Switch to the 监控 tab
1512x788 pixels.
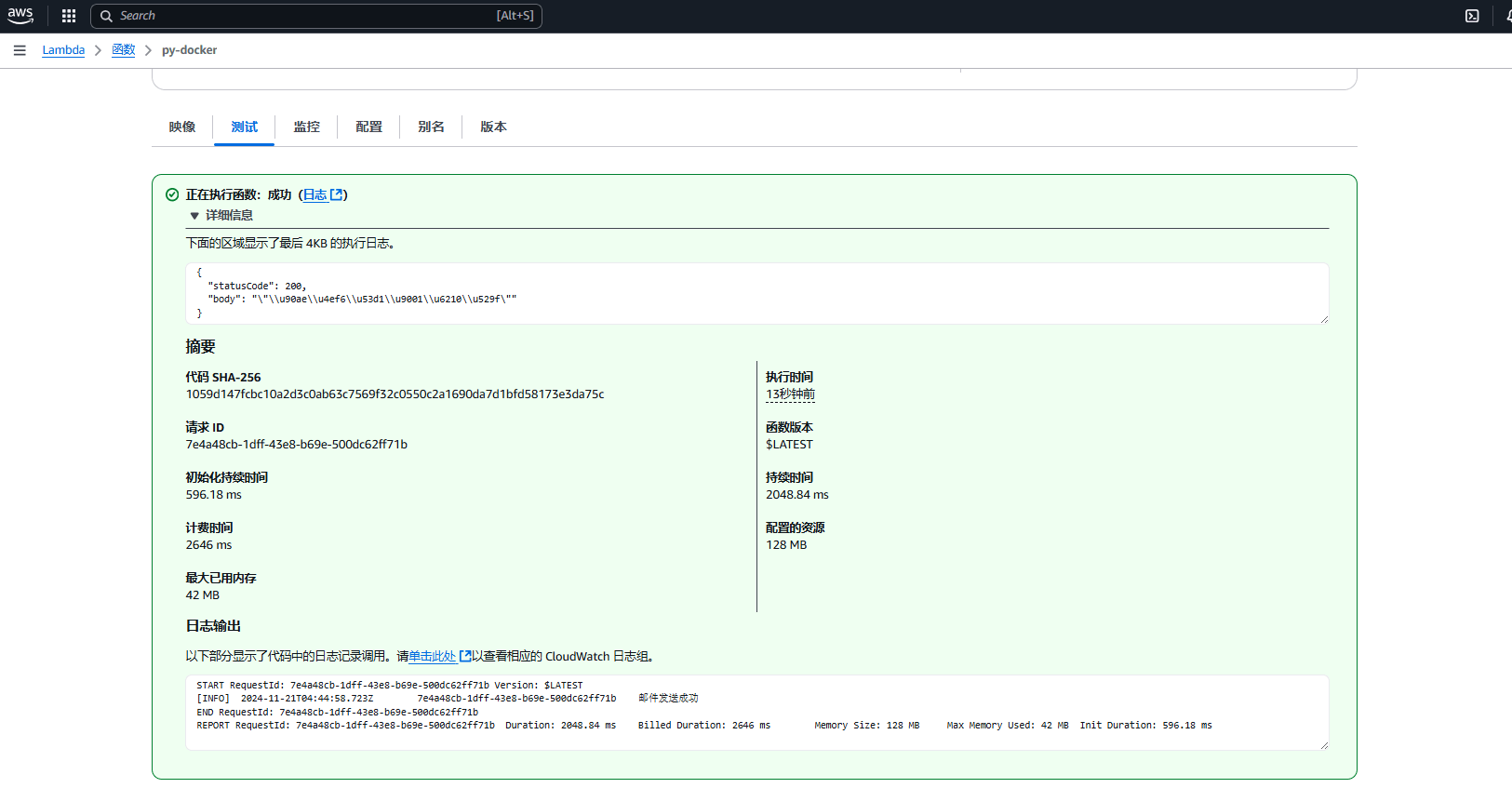(306, 127)
